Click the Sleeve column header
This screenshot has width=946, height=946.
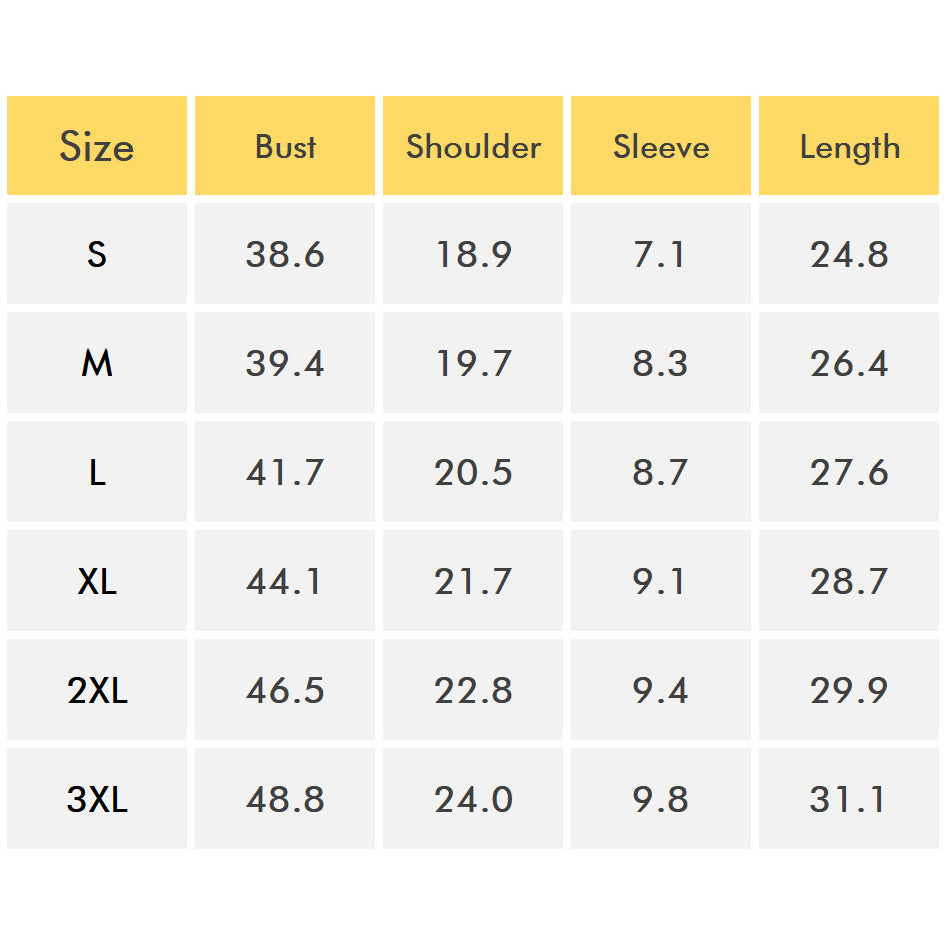pyautogui.click(x=661, y=146)
